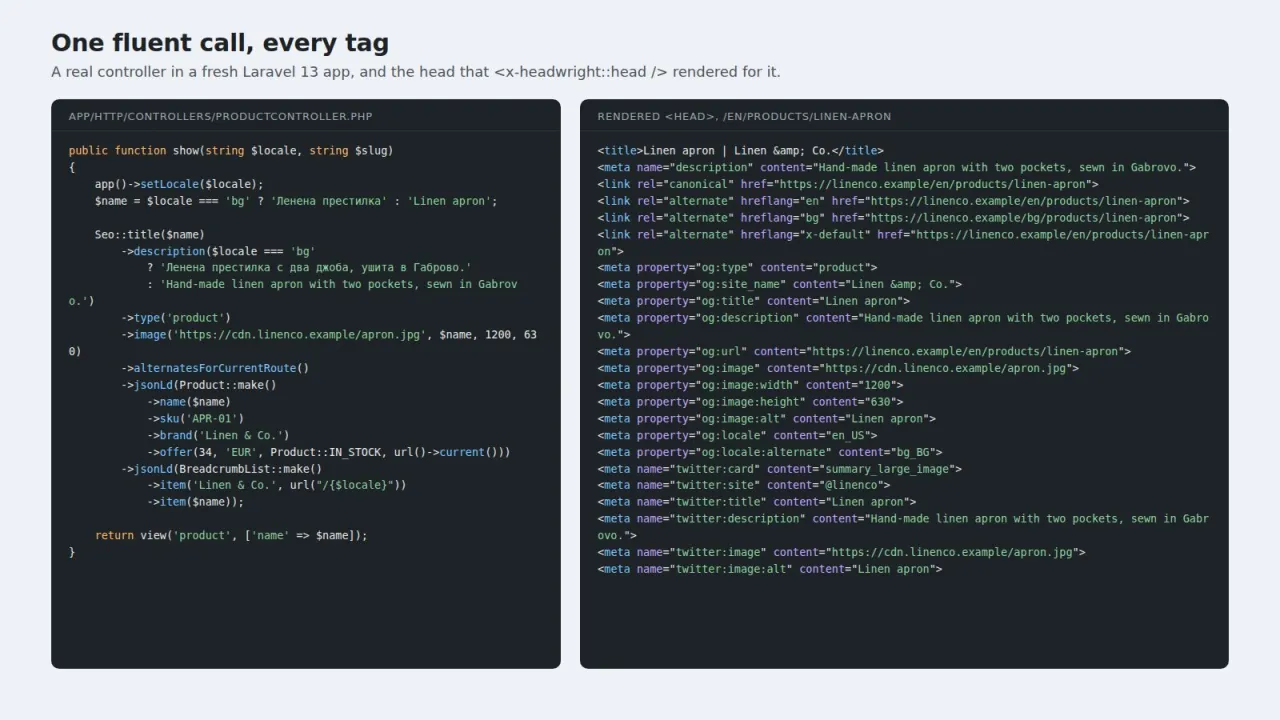This screenshot has width=1280, height=720.
Task: Click the twitter:image:alt meta line
Action: 770,569
